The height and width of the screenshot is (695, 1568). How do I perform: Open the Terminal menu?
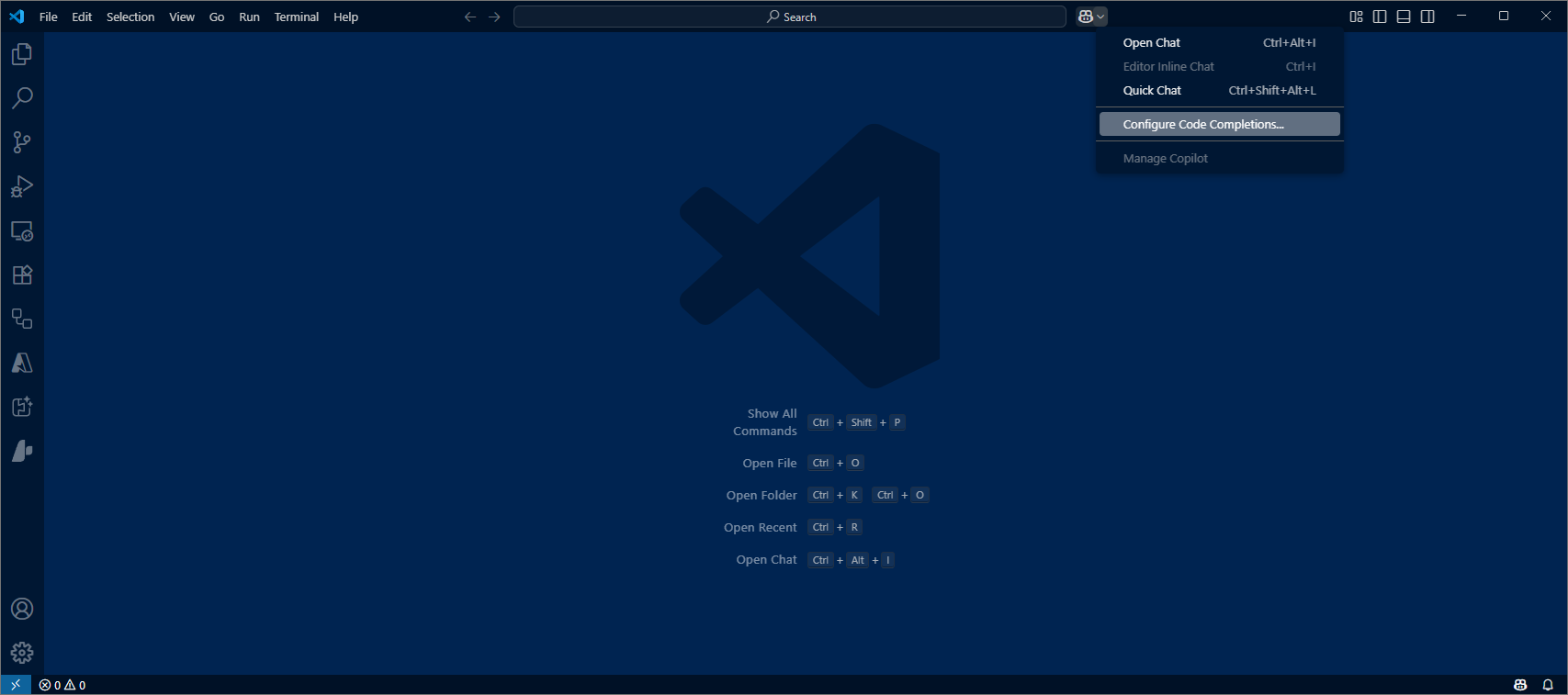296,17
